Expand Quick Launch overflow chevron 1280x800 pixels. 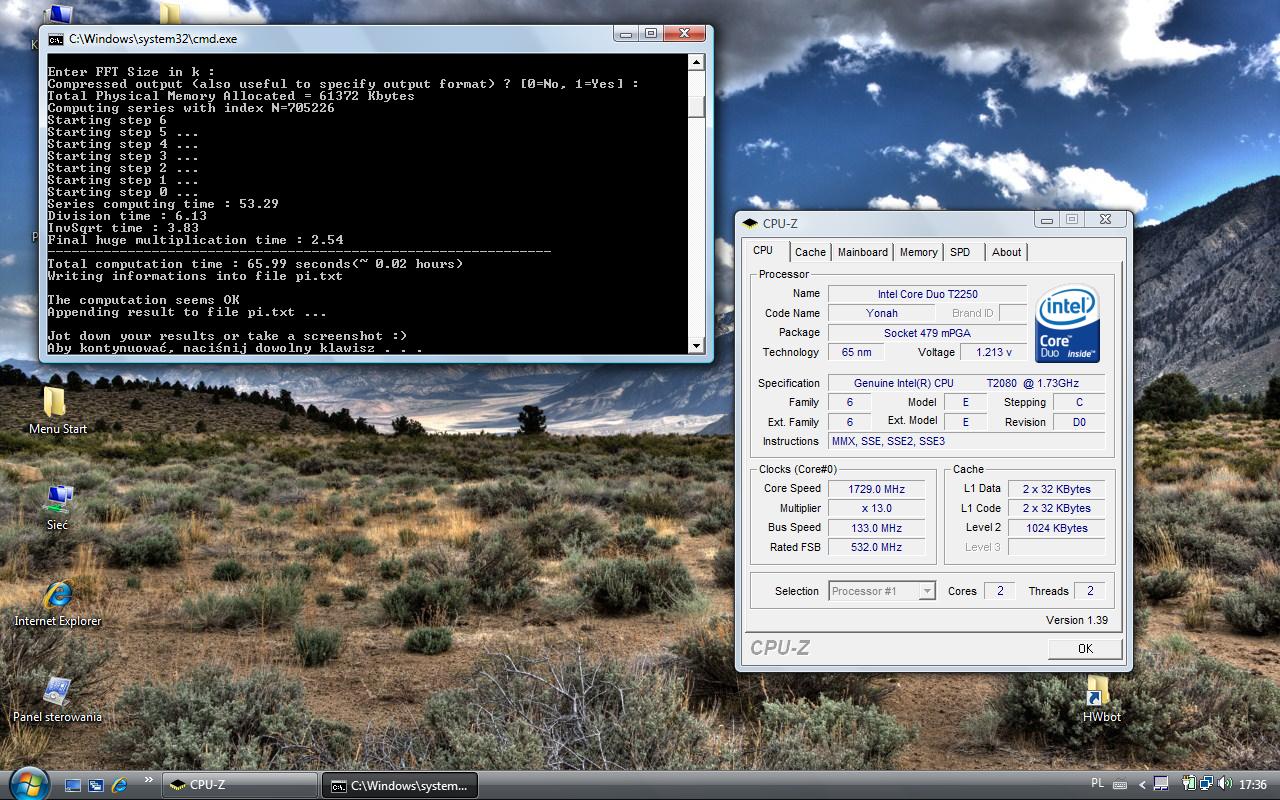(x=149, y=779)
